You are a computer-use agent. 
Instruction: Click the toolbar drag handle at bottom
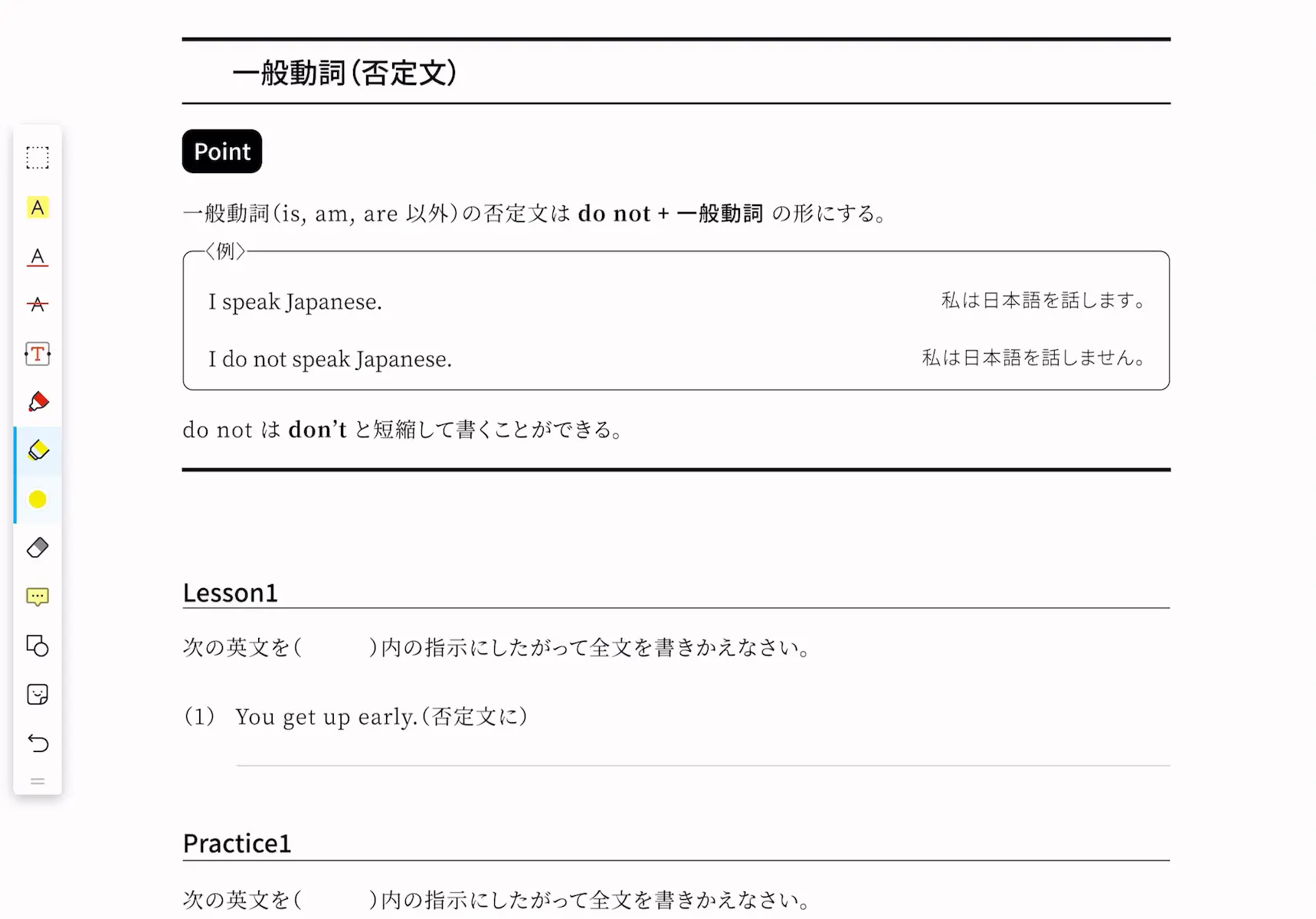coord(38,781)
